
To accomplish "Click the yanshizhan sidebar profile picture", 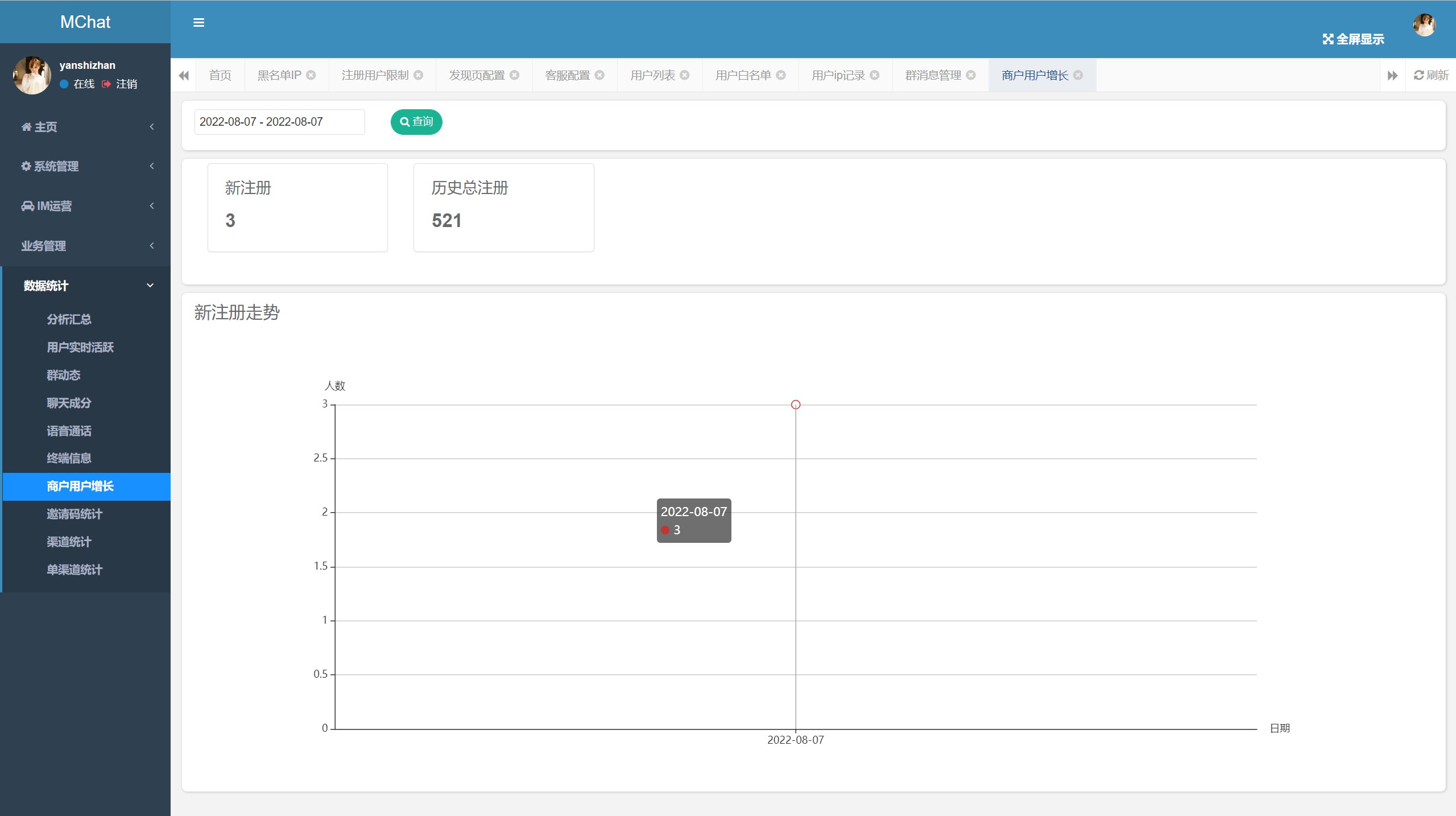I will point(32,75).
